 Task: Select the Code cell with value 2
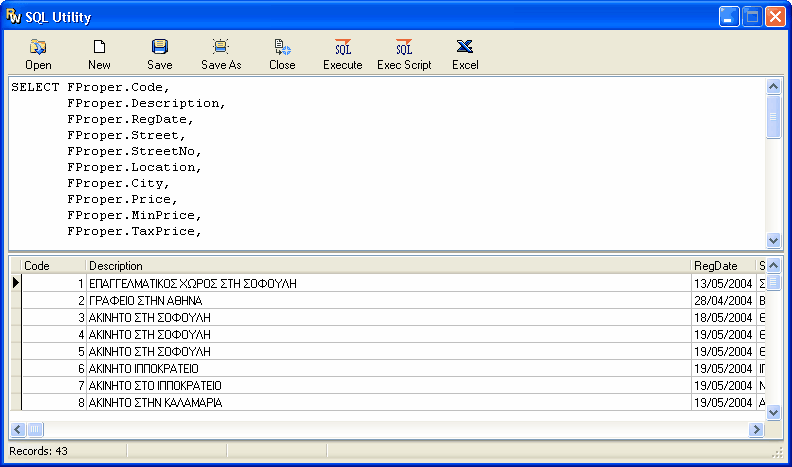(54, 301)
